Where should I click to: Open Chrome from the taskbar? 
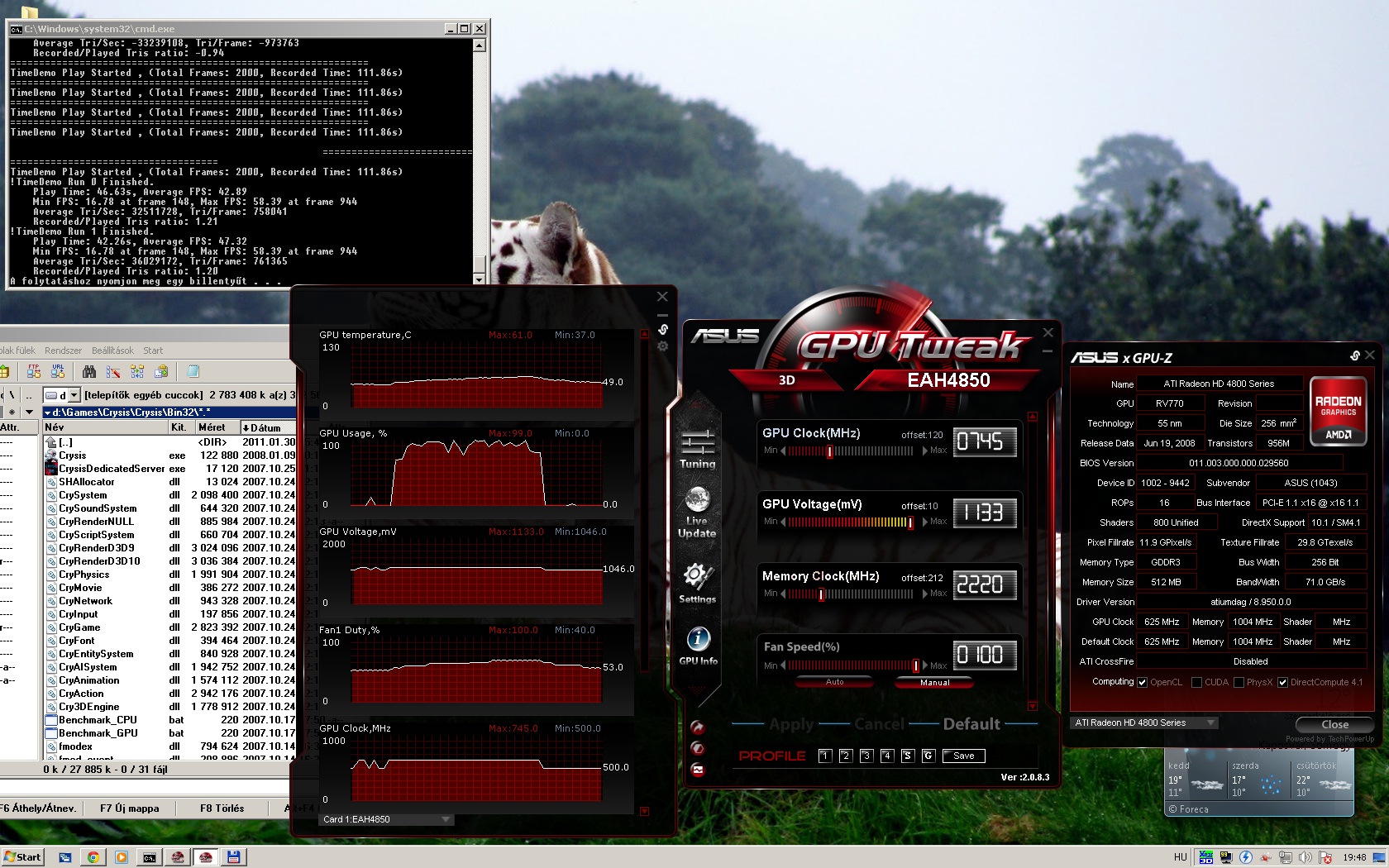[x=93, y=857]
